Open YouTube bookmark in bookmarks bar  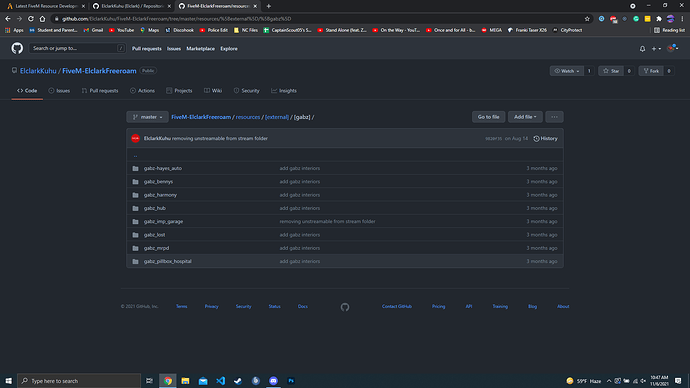[121, 30]
